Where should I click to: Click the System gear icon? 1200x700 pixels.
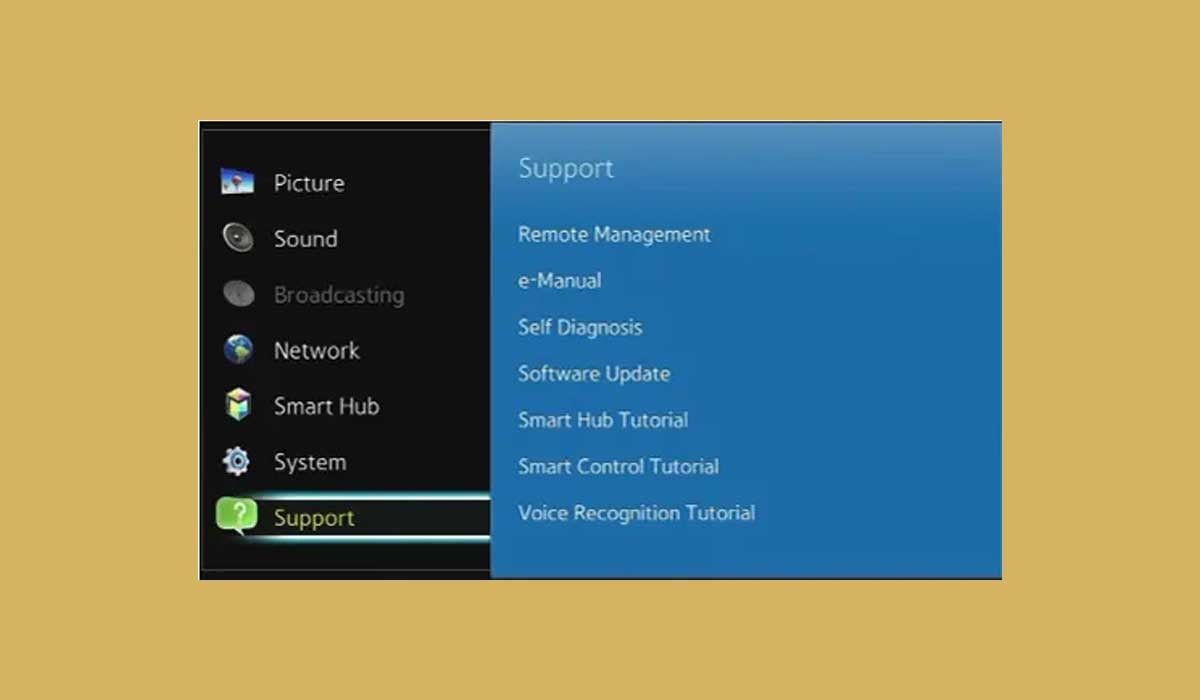[x=237, y=462]
